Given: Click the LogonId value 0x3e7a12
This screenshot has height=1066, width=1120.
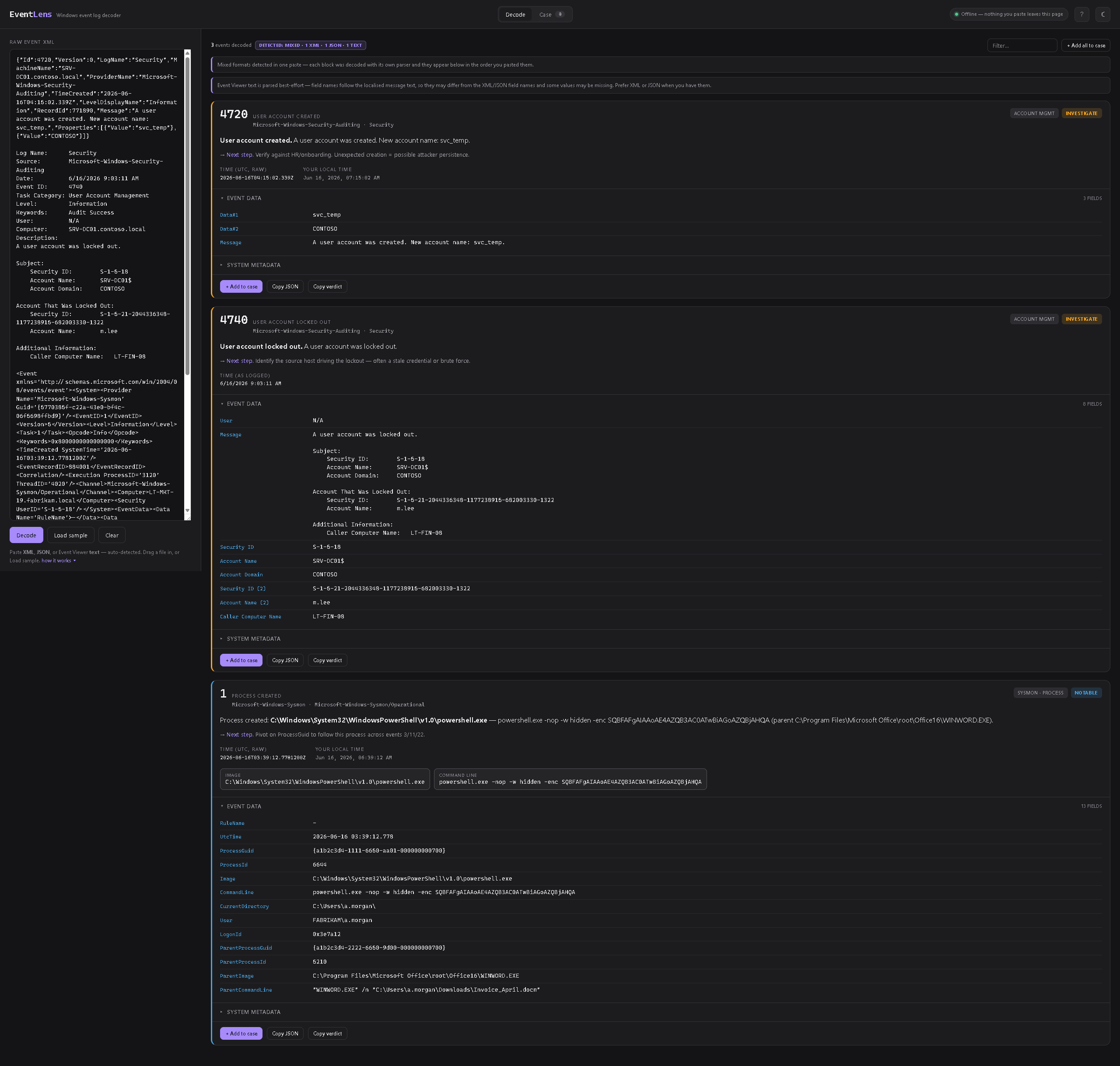Looking at the screenshot, I should pyautogui.click(x=326, y=934).
